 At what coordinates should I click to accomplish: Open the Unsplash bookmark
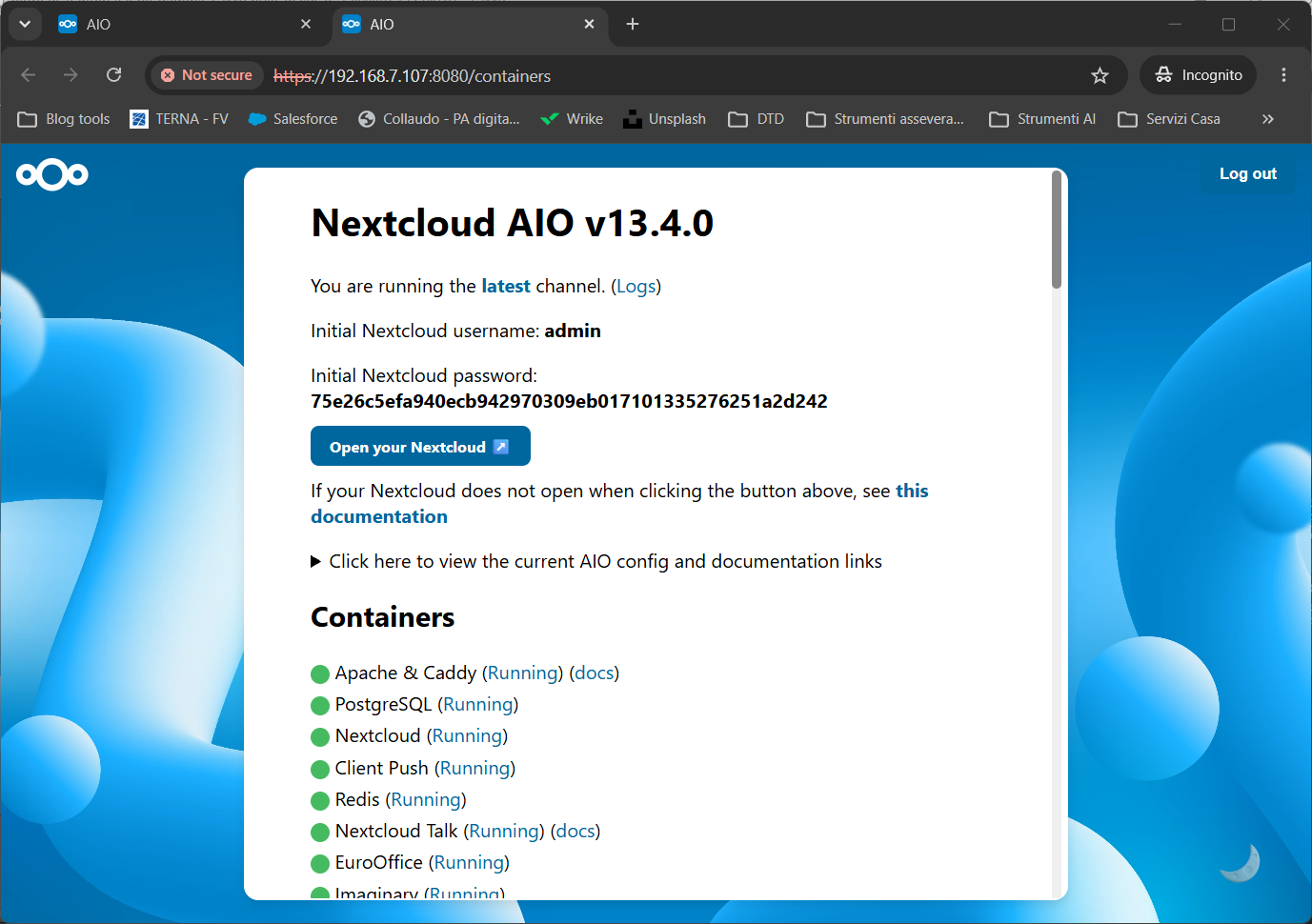tap(665, 119)
